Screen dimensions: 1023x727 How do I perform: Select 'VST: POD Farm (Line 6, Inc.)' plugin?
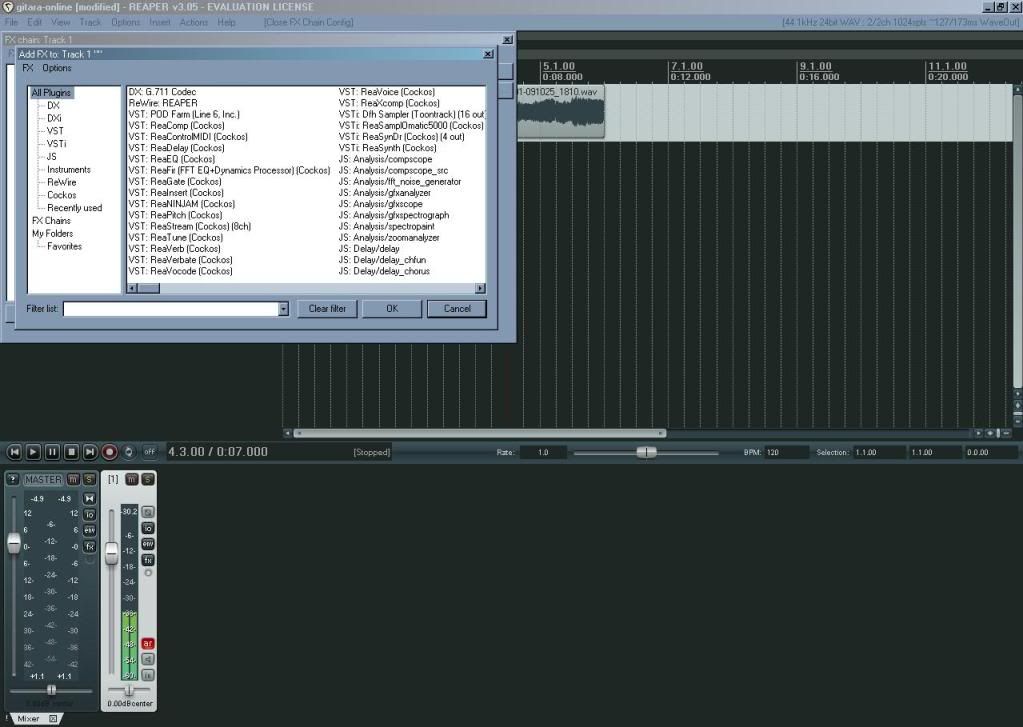[x=184, y=114]
